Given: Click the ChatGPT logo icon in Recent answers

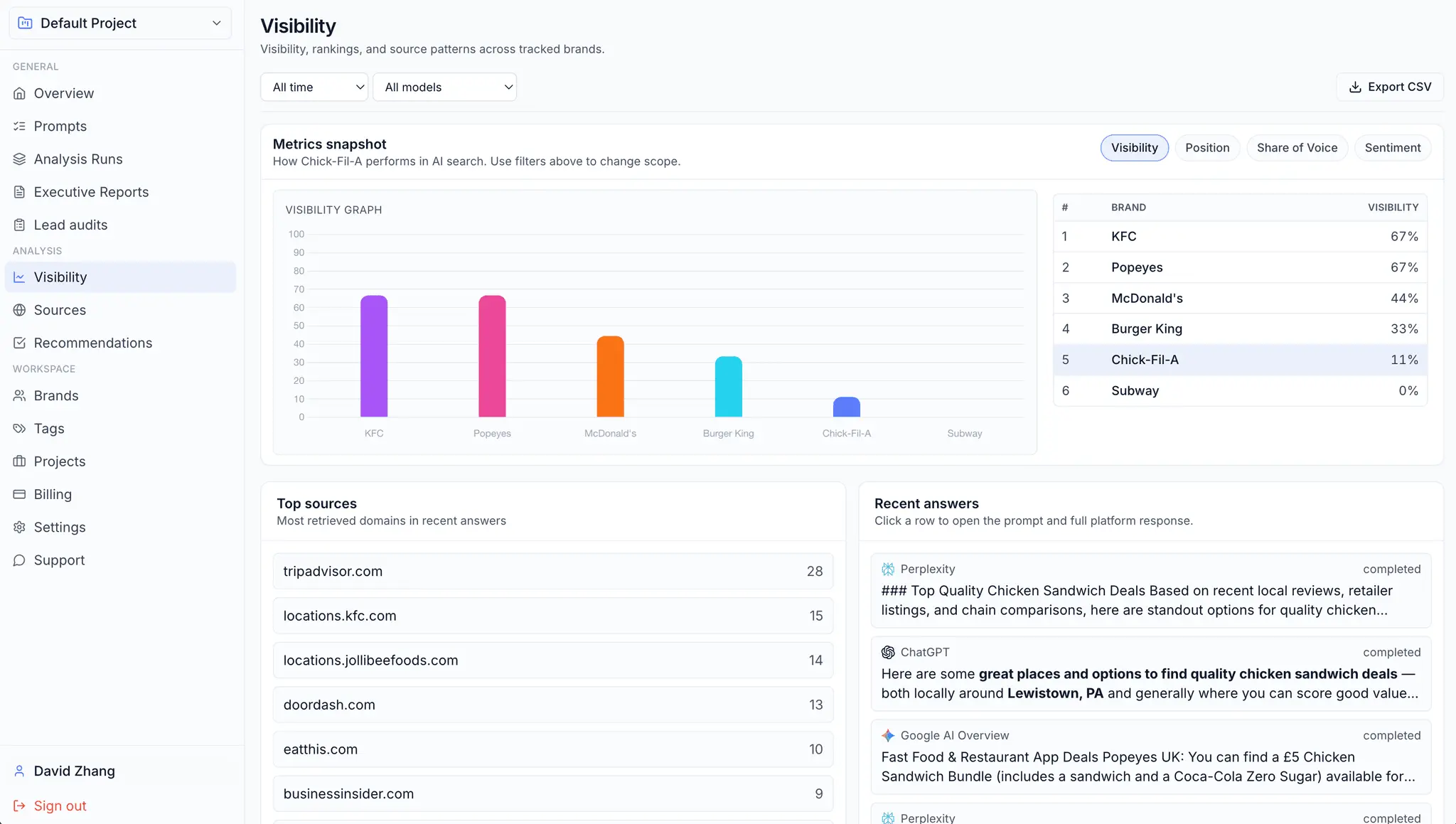Looking at the screenshot, I should pos(888,652).
